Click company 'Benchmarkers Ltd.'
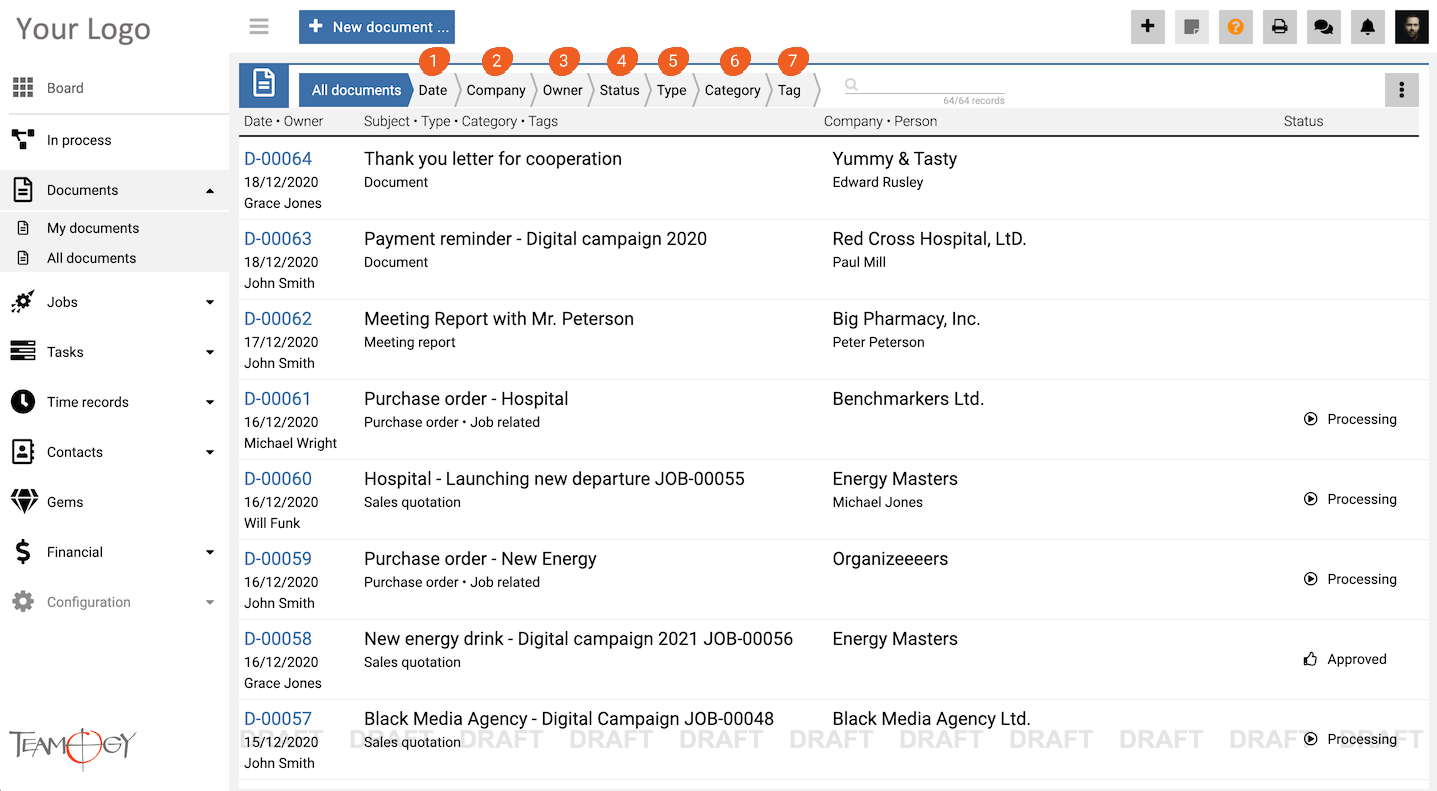Screen dimensions: 1437x791 pos(908,399)
